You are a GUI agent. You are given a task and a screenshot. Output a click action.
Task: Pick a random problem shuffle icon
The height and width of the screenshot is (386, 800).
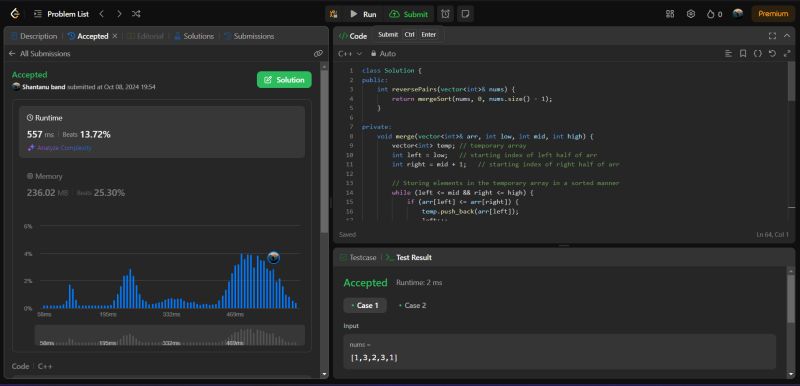(x=136, y=14)
